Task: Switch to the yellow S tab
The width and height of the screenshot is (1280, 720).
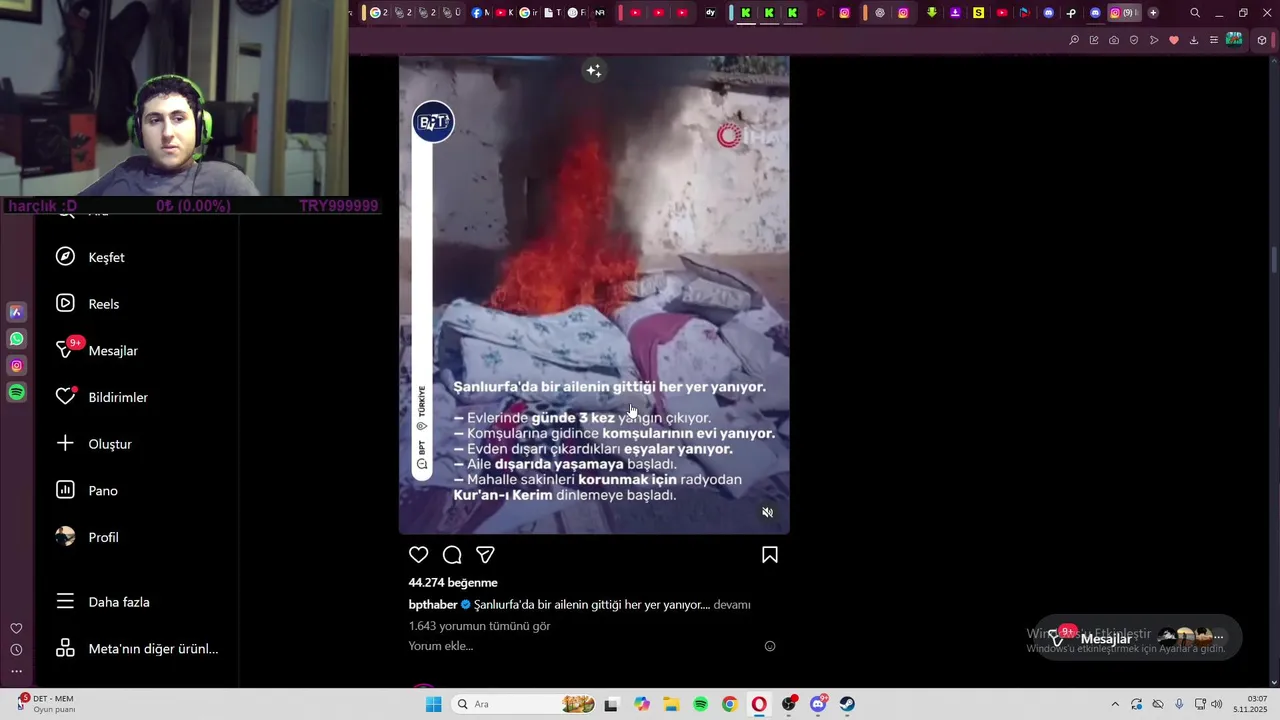Action: pos(978,13)
